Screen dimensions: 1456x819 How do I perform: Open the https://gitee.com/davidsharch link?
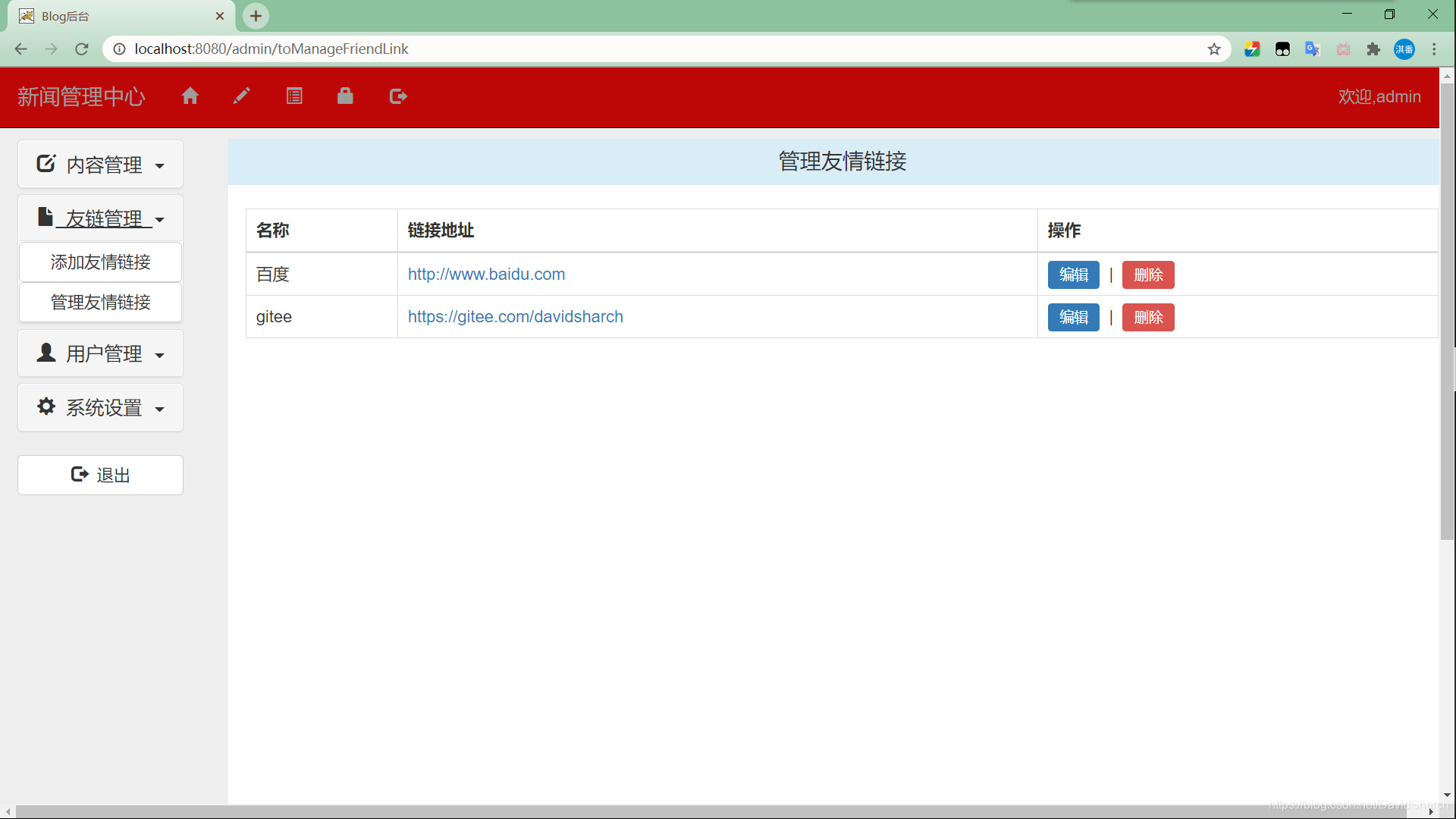coord(516,317)
